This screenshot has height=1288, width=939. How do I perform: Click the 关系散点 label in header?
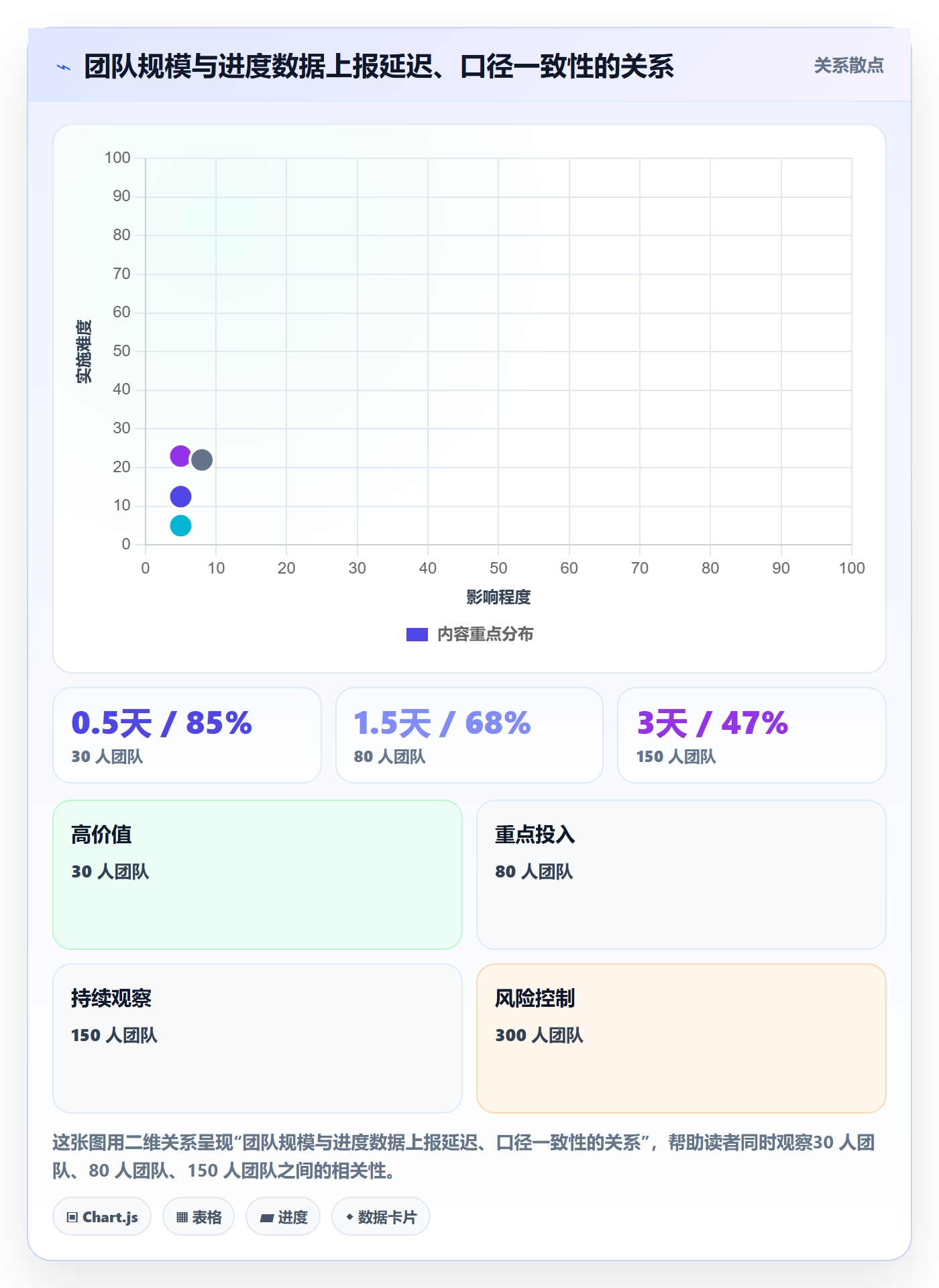click(x=848, y=66)
